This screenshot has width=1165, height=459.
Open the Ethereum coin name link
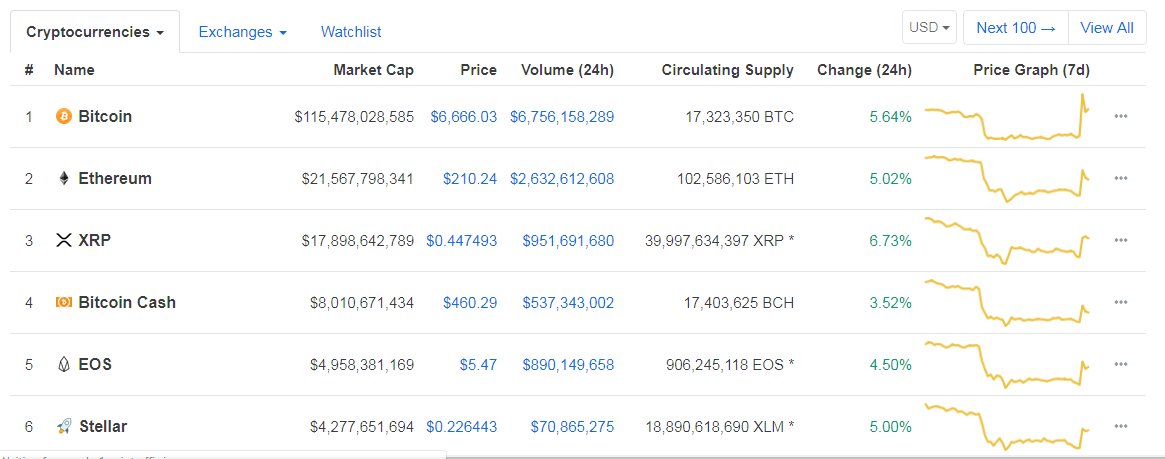pyautogui.click(x=115, y=179)
